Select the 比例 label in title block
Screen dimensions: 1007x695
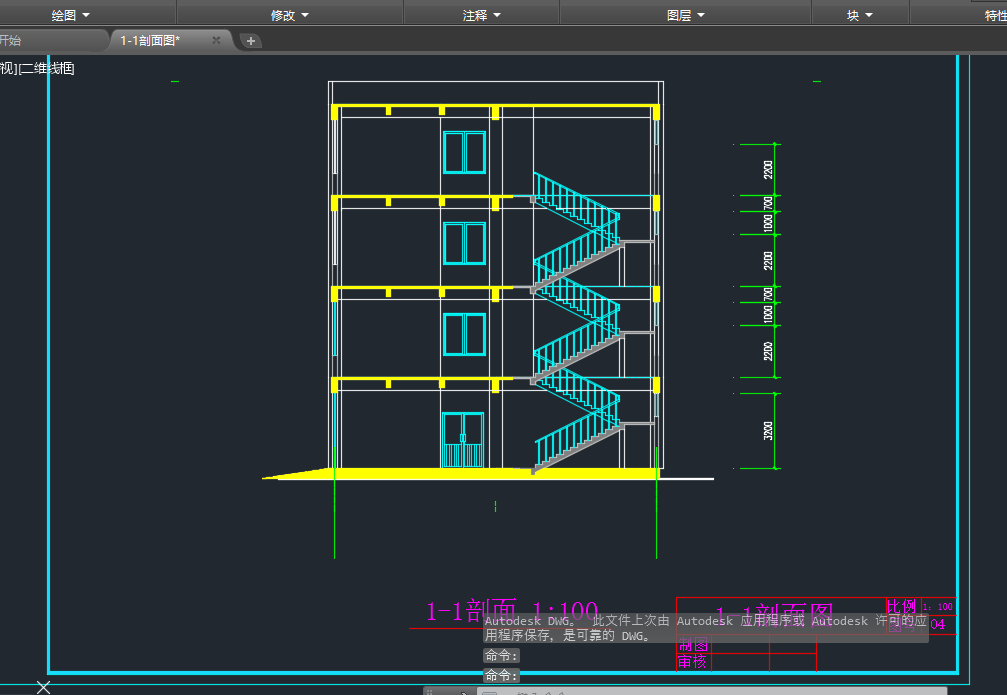tap(902, 606)
